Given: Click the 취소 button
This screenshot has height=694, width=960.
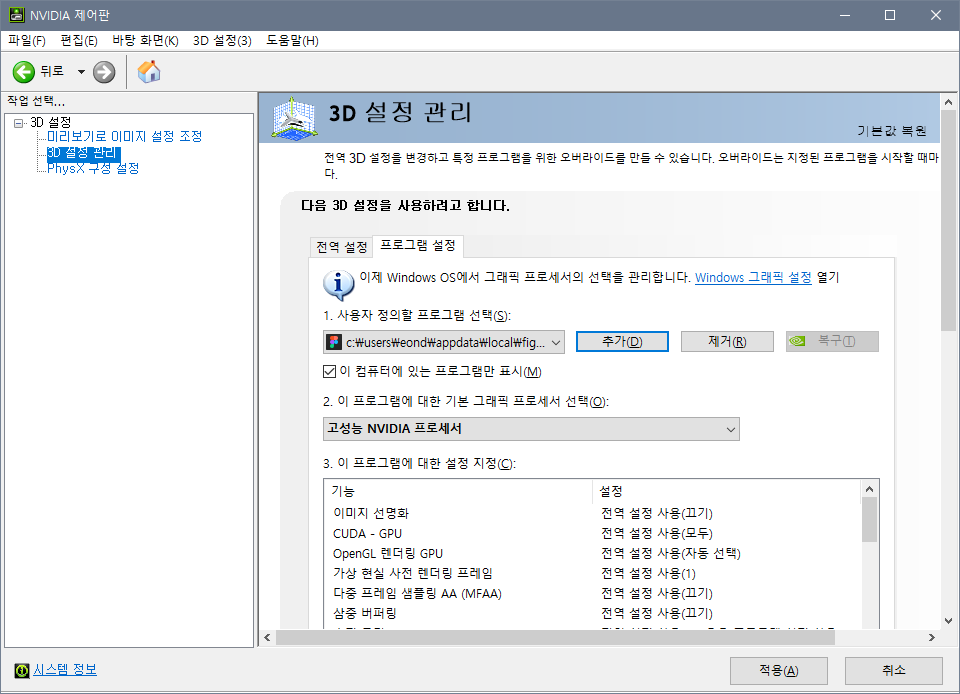Looking at the screenshot, I should [894, 671].
